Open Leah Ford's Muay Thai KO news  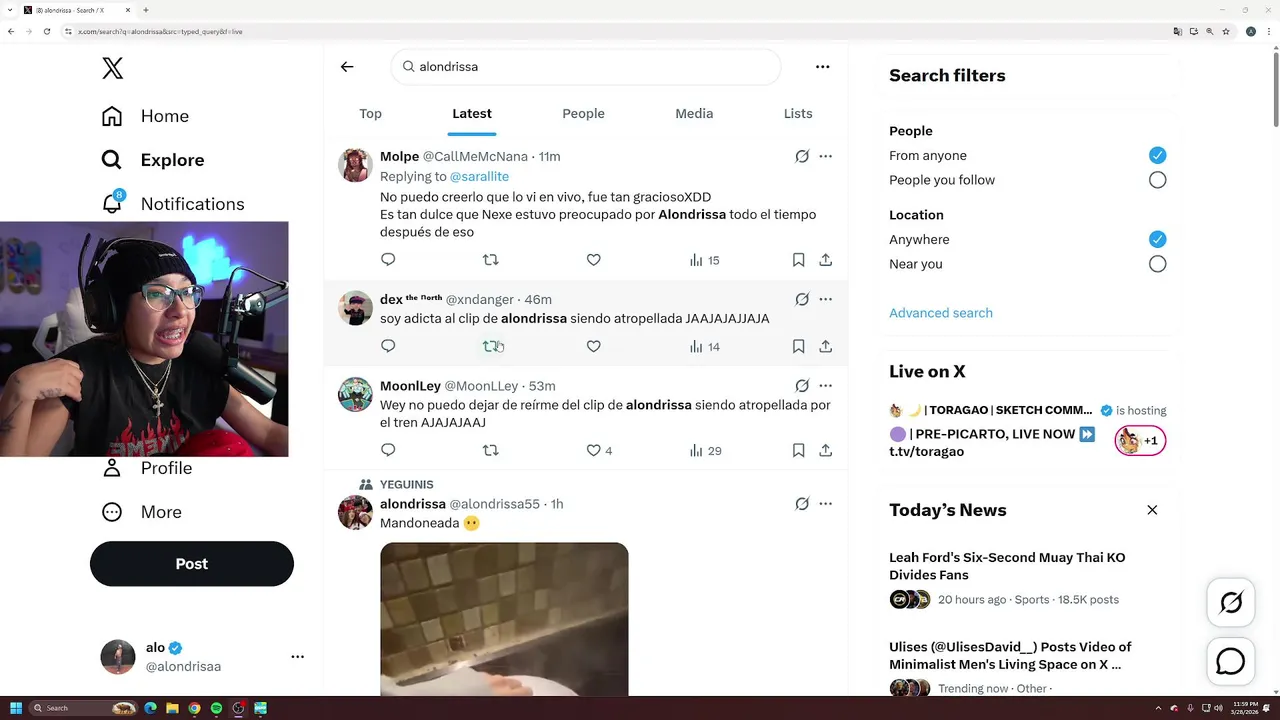coord(1027,578)
